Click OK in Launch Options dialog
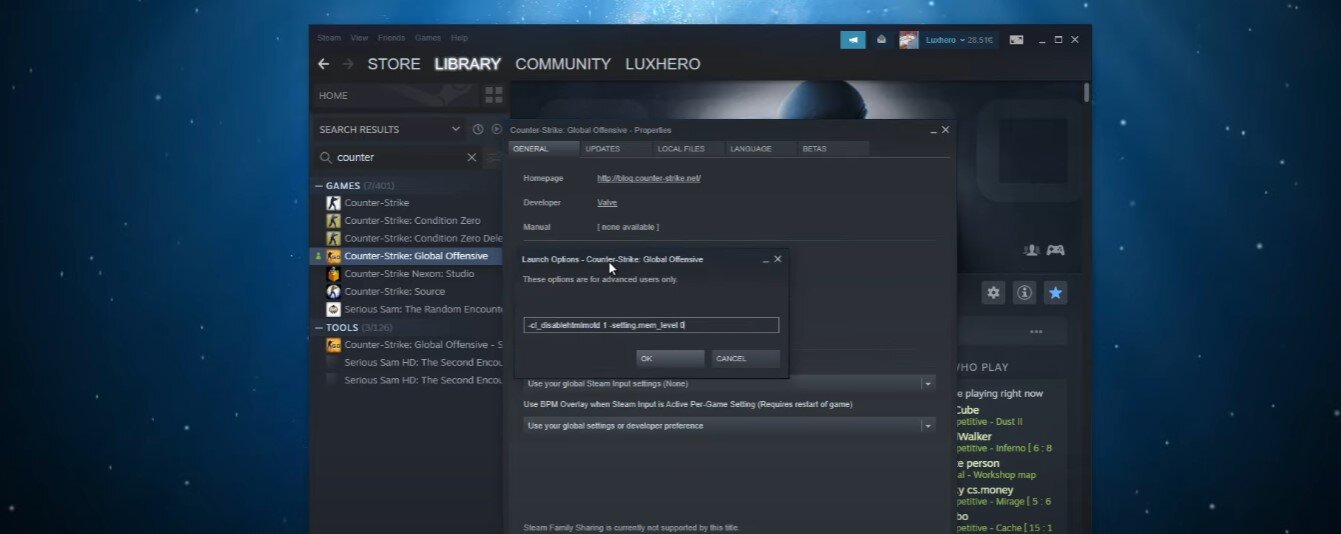 pyautogui.click(x=670, y=358)
